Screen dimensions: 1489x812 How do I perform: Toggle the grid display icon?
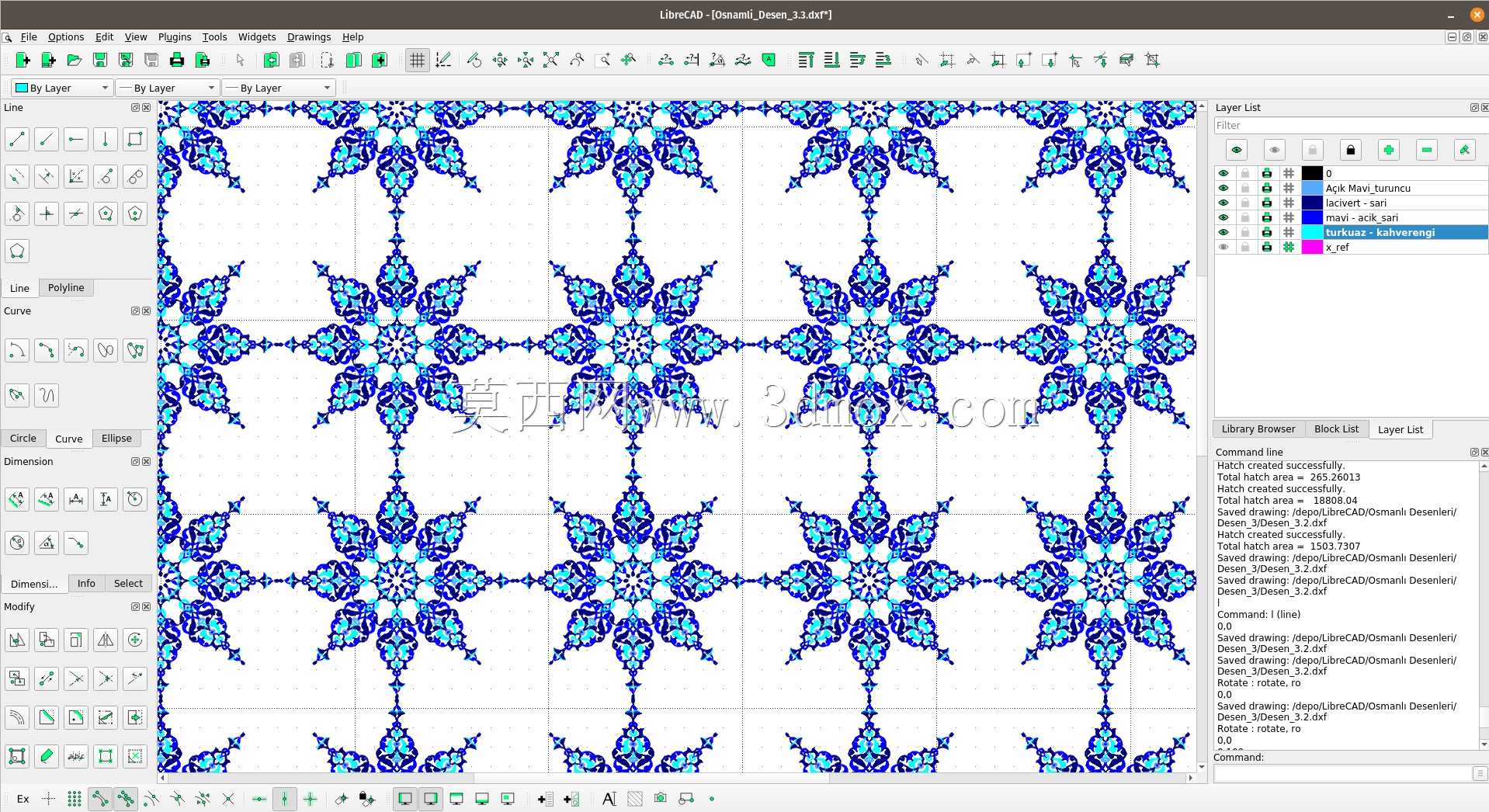418,60
